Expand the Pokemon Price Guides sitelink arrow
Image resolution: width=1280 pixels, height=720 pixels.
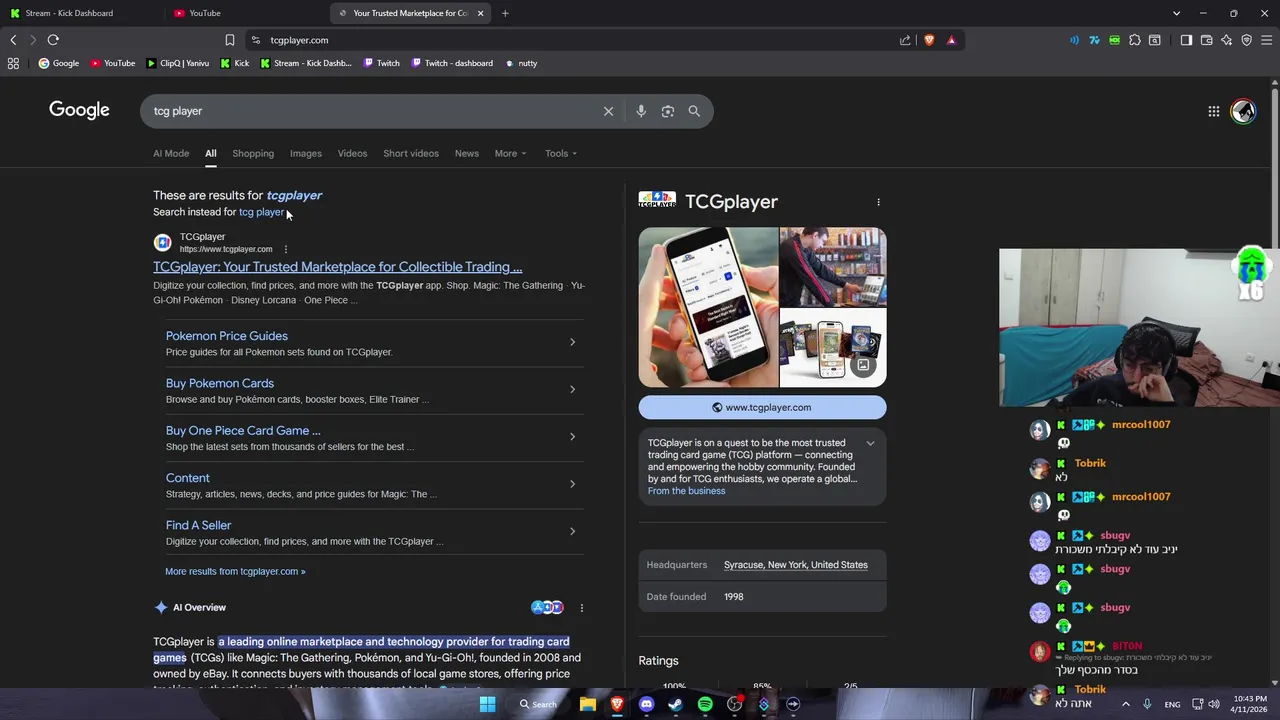coord(572,342)
